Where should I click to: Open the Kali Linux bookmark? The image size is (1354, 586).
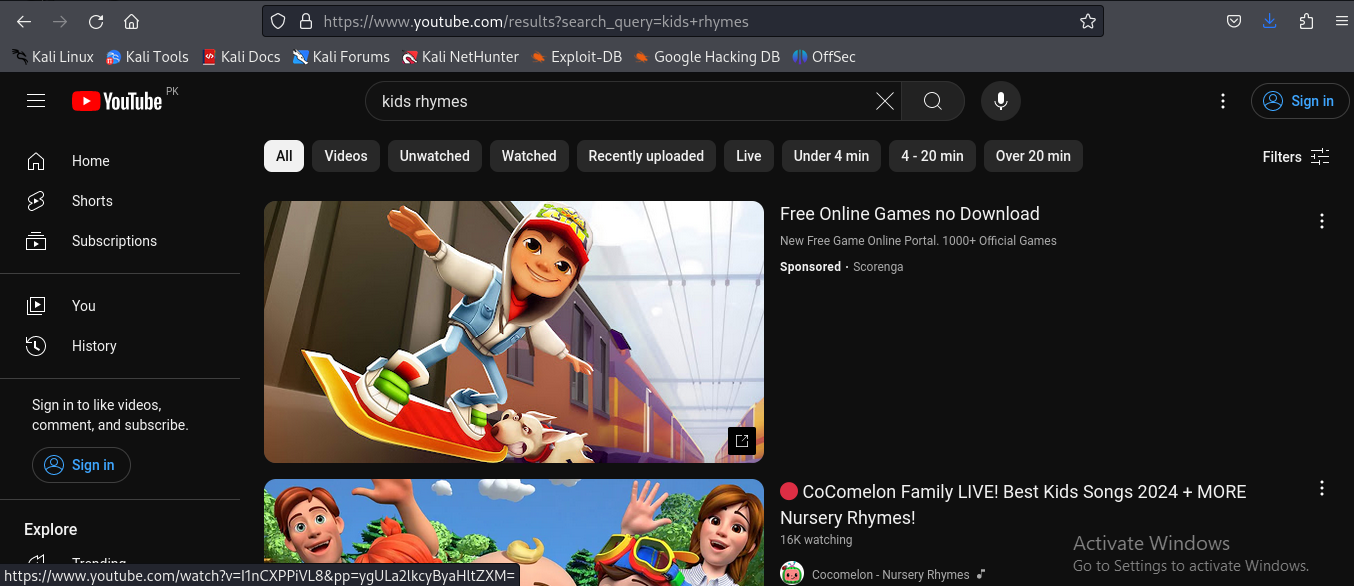(53, 57)
